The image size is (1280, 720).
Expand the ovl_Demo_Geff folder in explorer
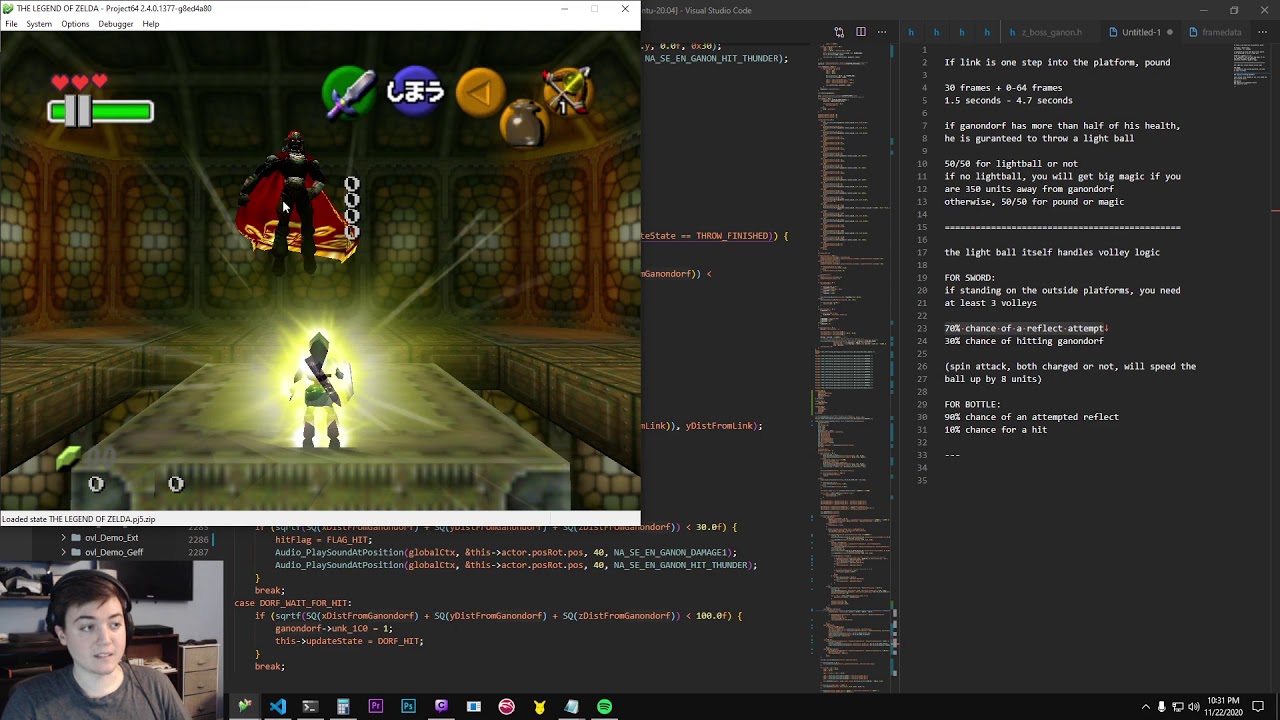point(63,552)
